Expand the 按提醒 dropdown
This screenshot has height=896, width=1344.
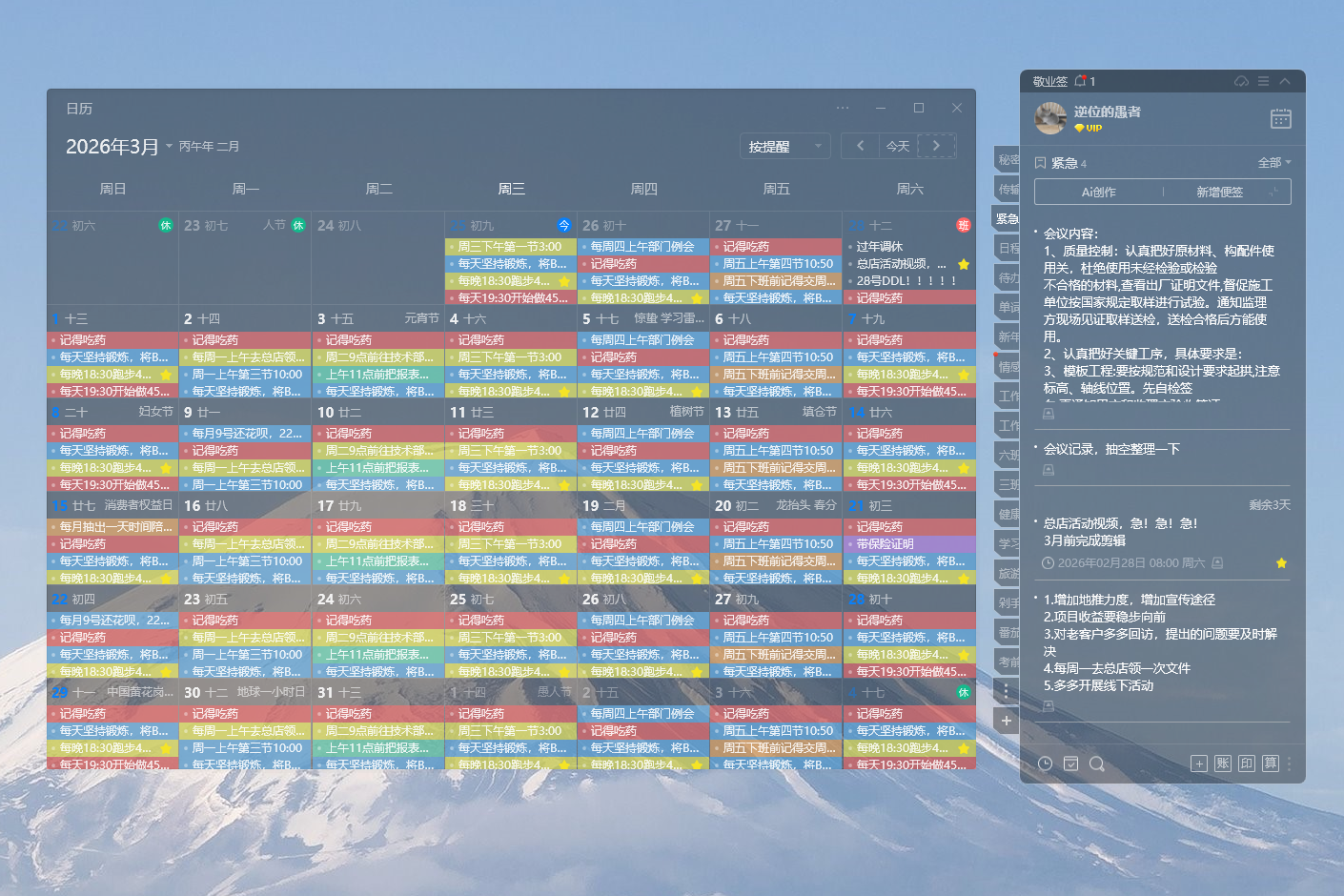(x=784, y=145)
